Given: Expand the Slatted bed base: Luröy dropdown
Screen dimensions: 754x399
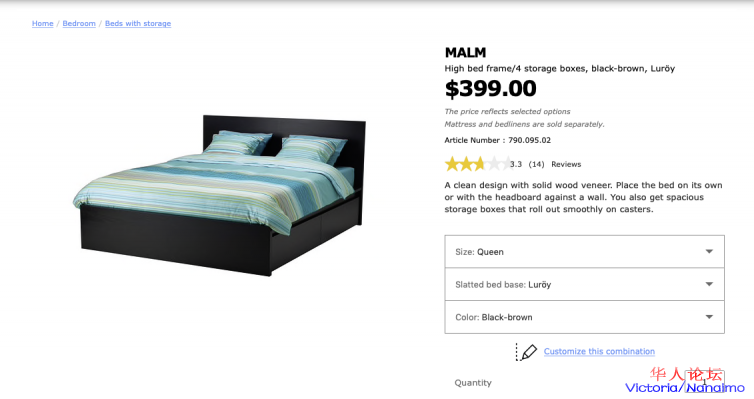Looking at the screenshot, I should pyautogui.click(x=584, y=284).
